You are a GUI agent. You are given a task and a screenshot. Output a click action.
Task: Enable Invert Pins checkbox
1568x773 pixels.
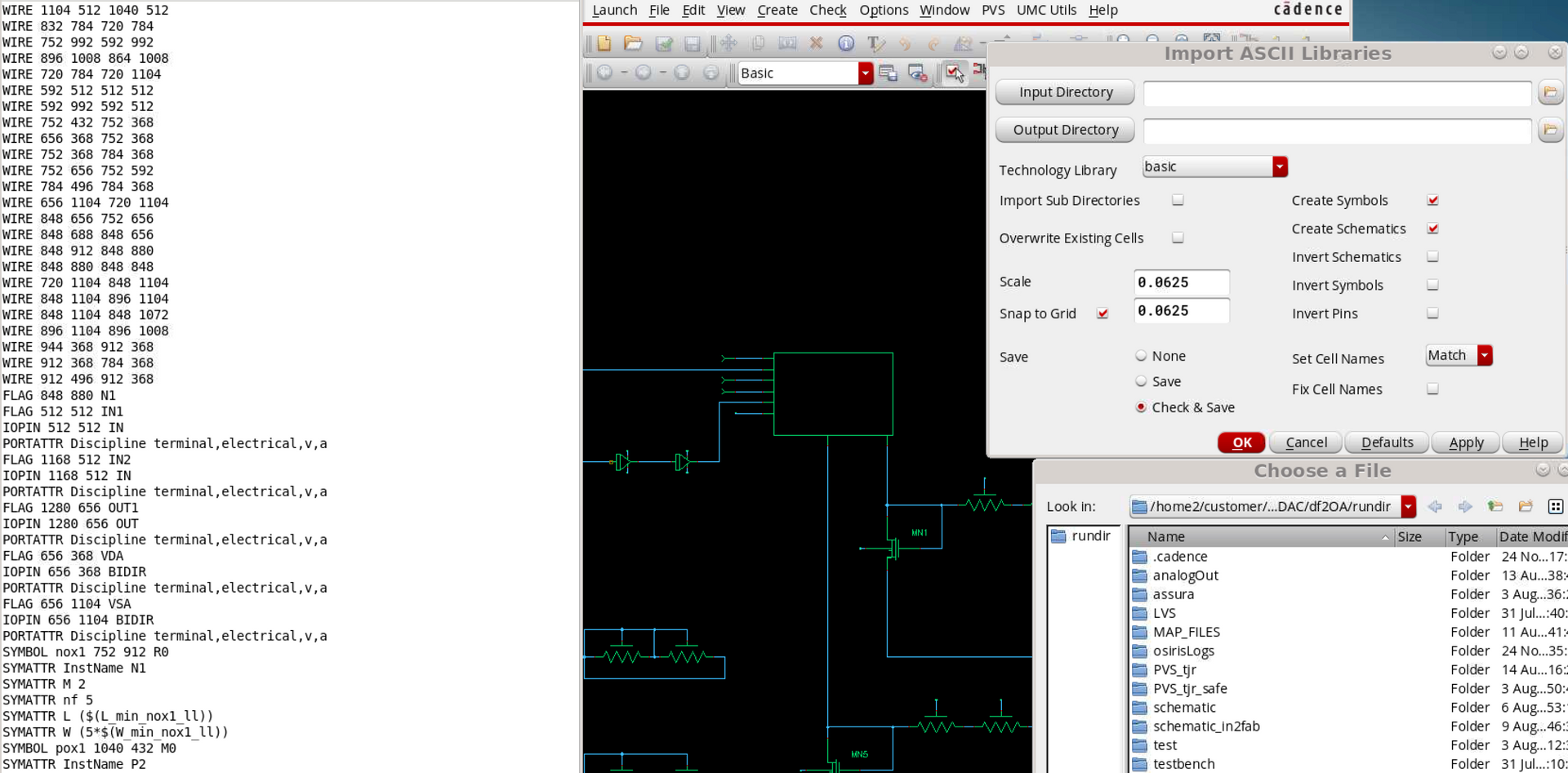tap(1432, 313)
